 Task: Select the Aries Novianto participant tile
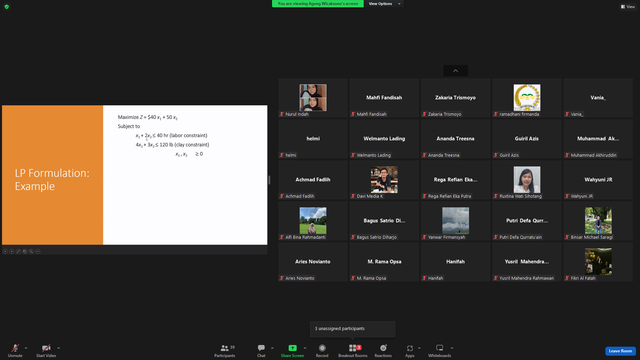[x=313, y=262]
